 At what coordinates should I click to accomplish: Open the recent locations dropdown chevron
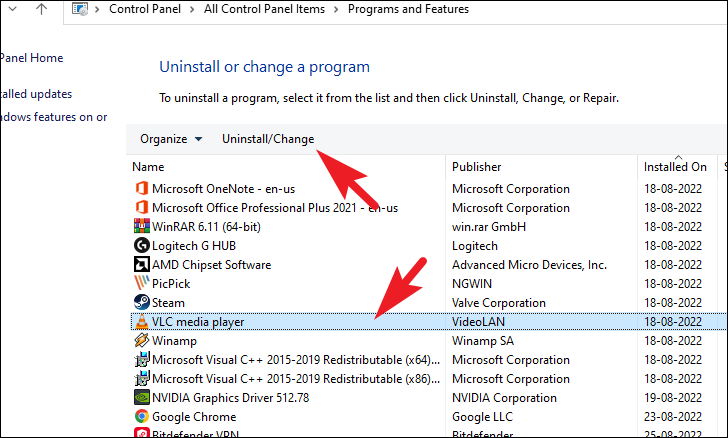coord(13,9)
